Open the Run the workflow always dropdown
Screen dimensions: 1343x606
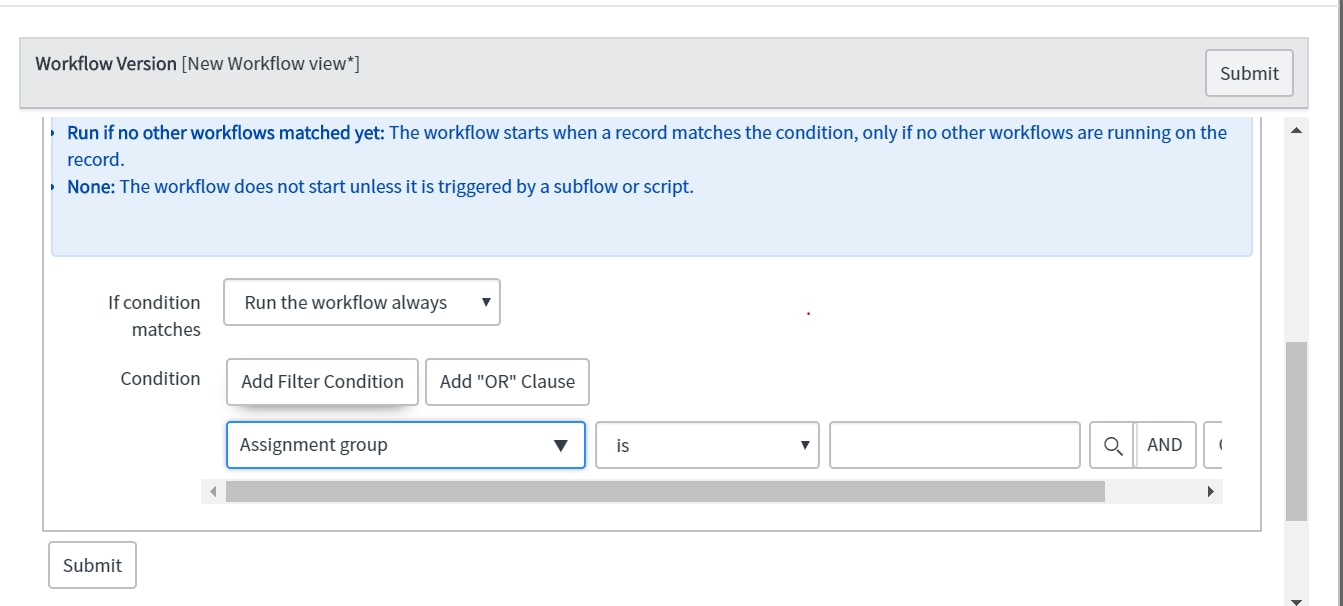(362, 301)
